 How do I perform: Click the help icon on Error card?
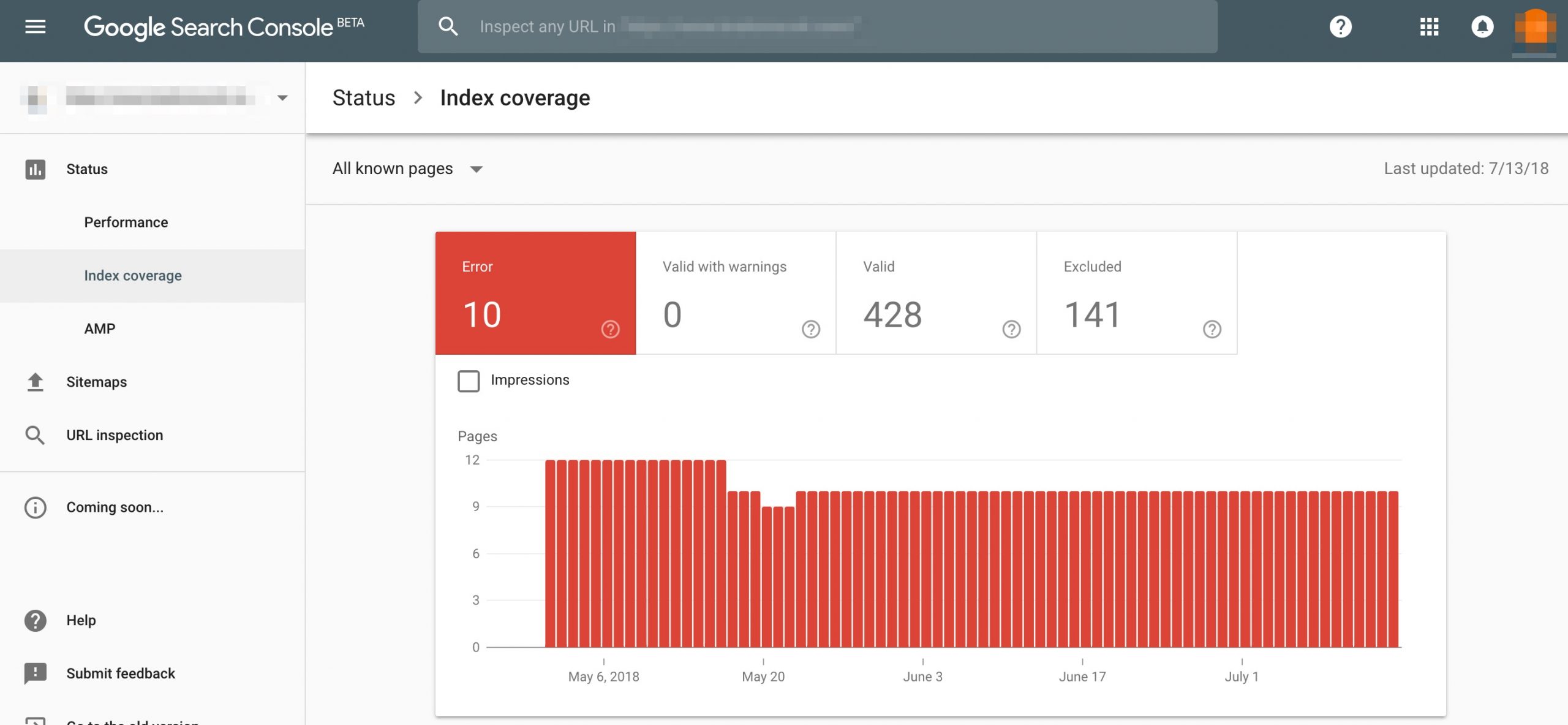(x=610, y=329)
